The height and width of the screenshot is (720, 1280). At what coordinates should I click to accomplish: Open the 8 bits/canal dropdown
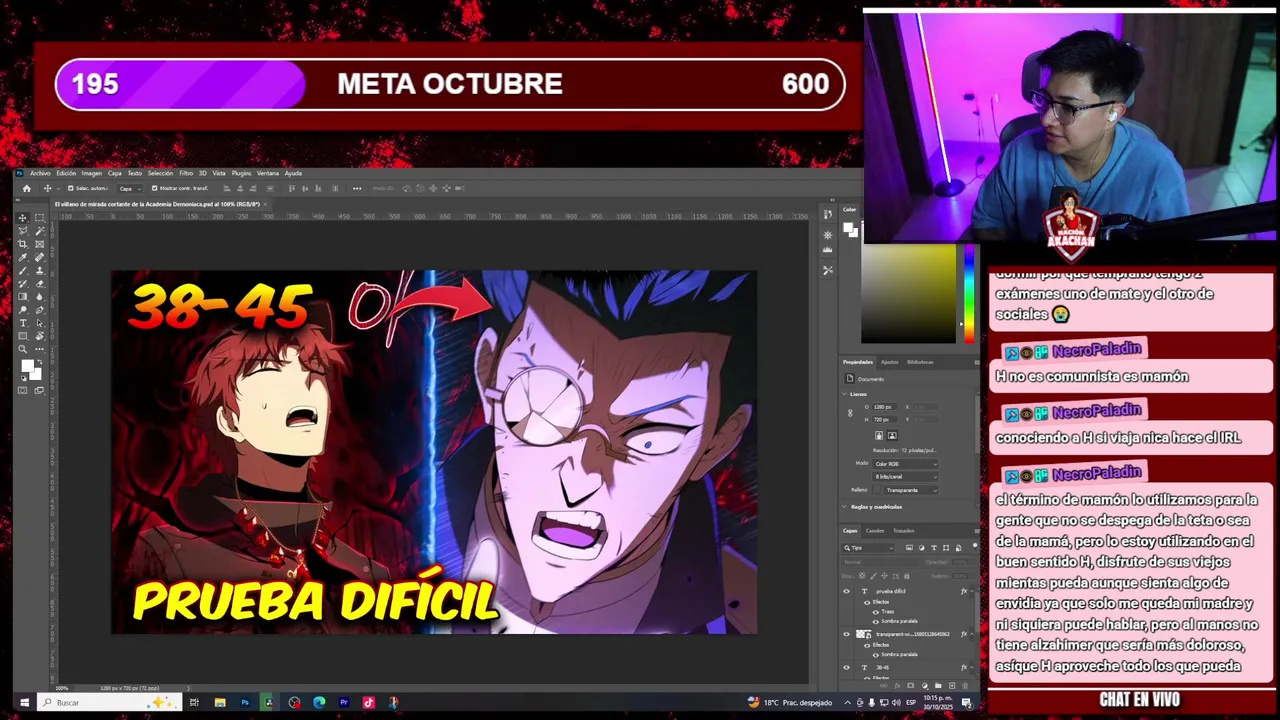coord(906,476)
